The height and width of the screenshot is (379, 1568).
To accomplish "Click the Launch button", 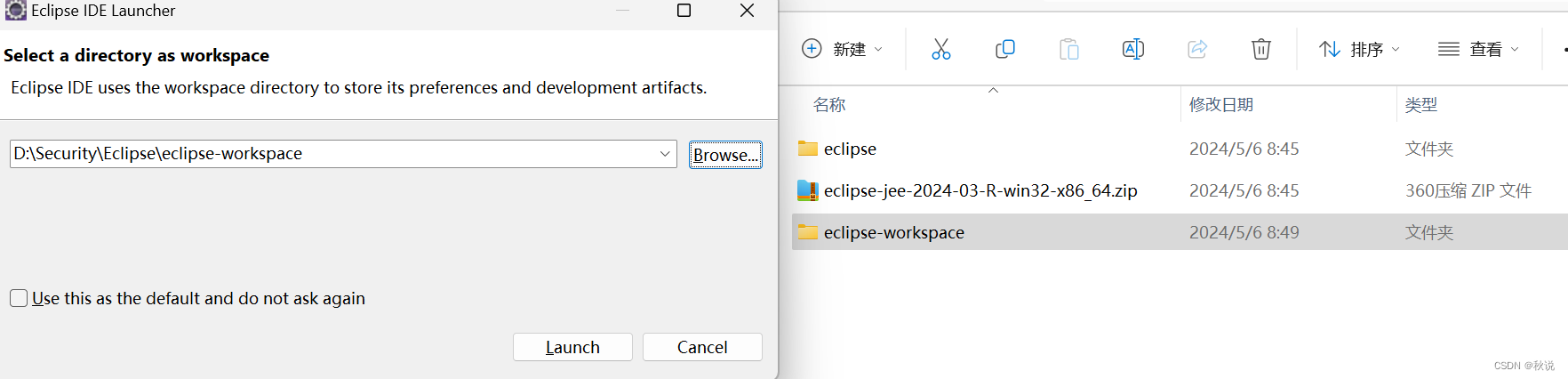I will pyautogui.click(x=572, y=347).
